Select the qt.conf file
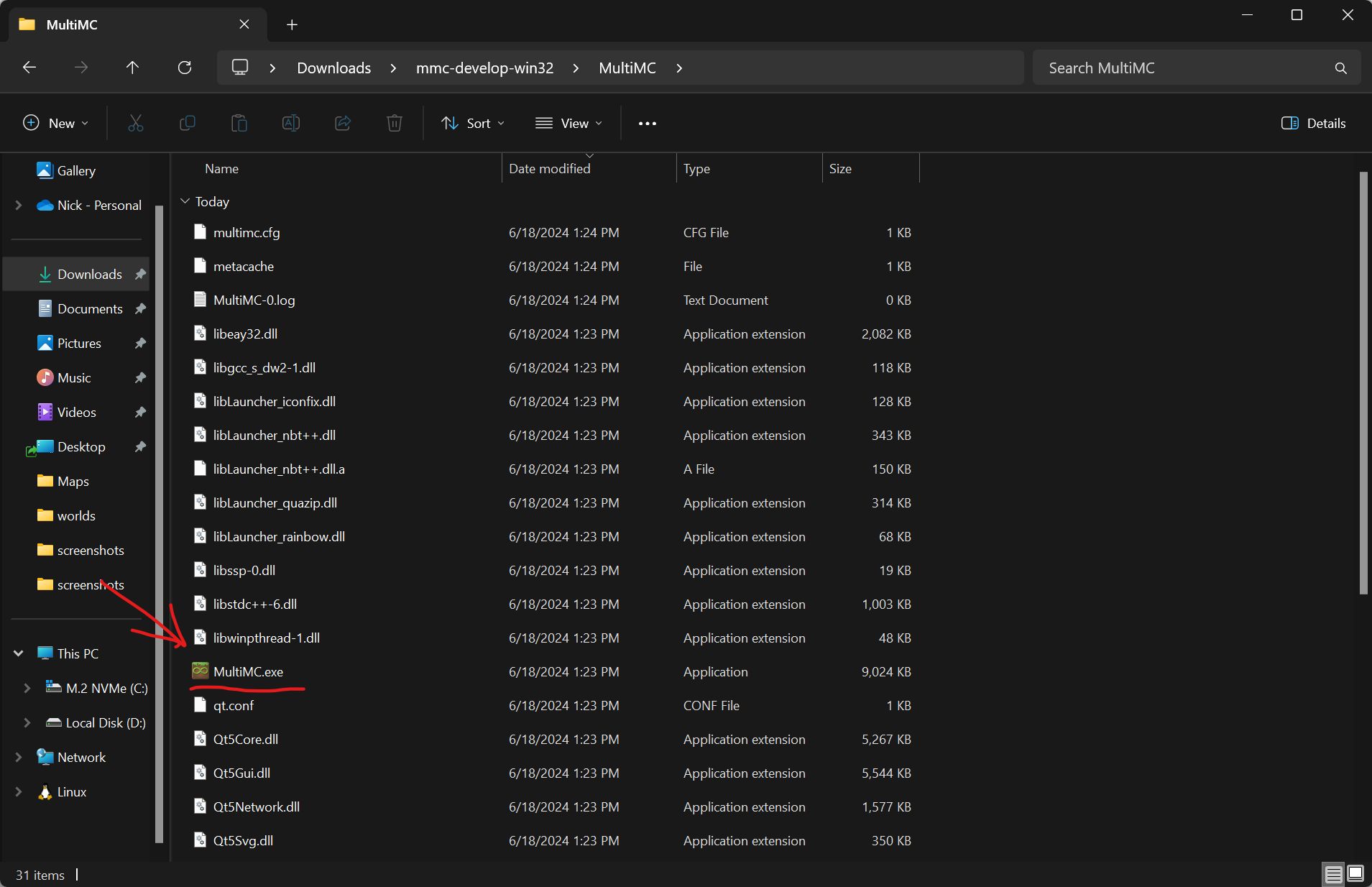The height and width of the screenshot is (887, 1372). click(x=234, y=706)
